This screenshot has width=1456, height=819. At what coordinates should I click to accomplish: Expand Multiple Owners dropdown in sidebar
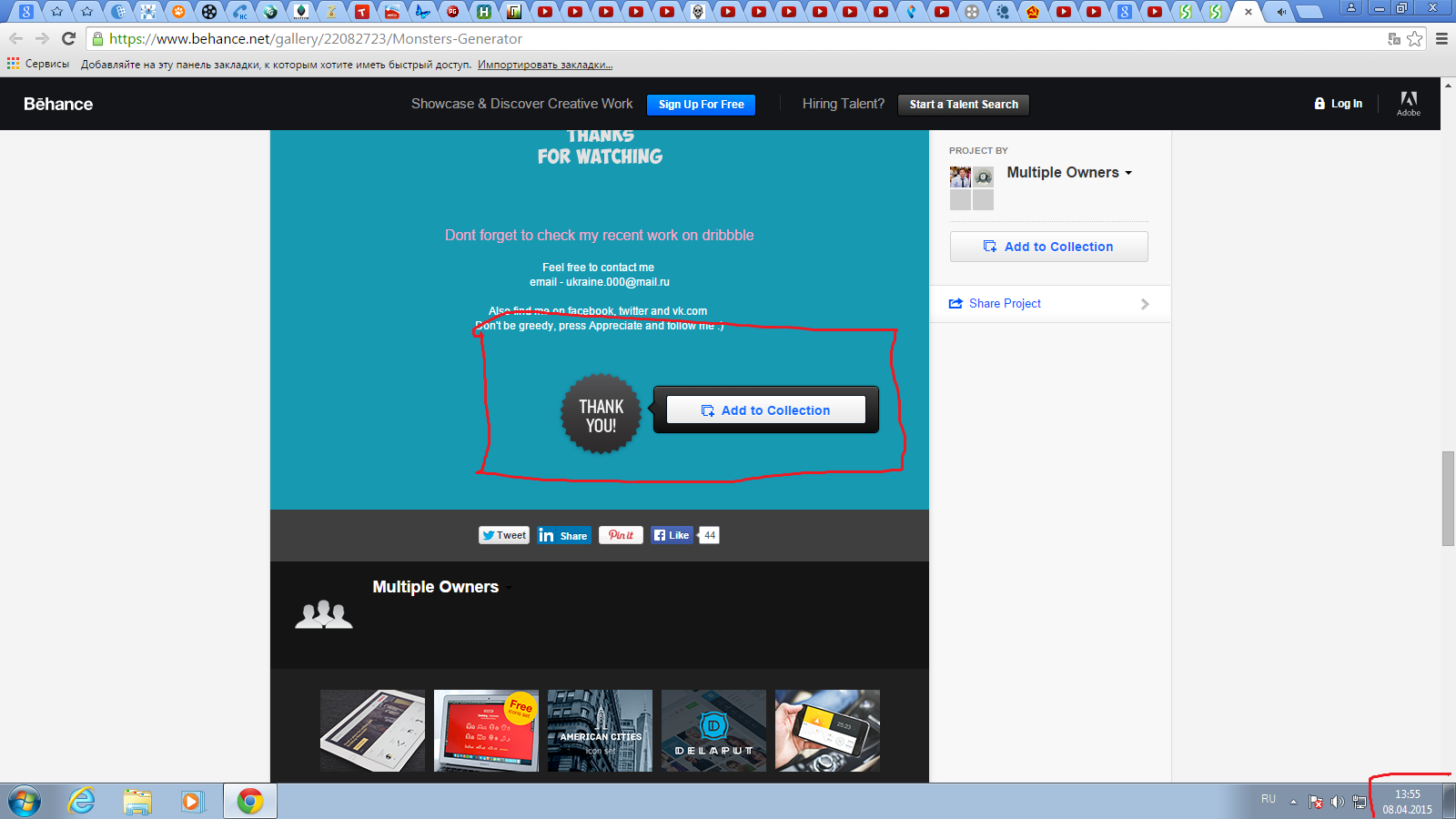[1069, 172]
